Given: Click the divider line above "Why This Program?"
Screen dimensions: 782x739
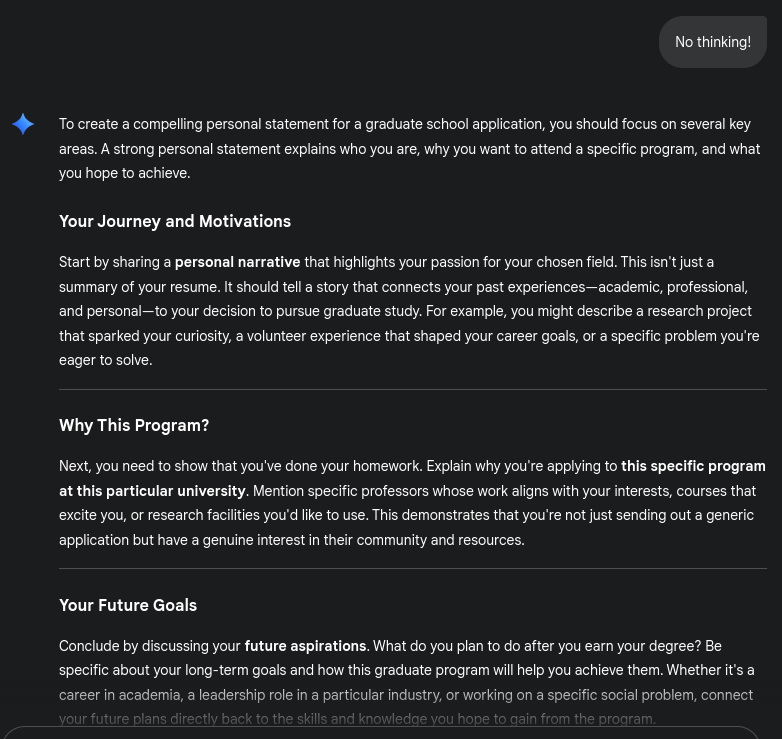Looking at the screenshot, I should tap(412, 389).
